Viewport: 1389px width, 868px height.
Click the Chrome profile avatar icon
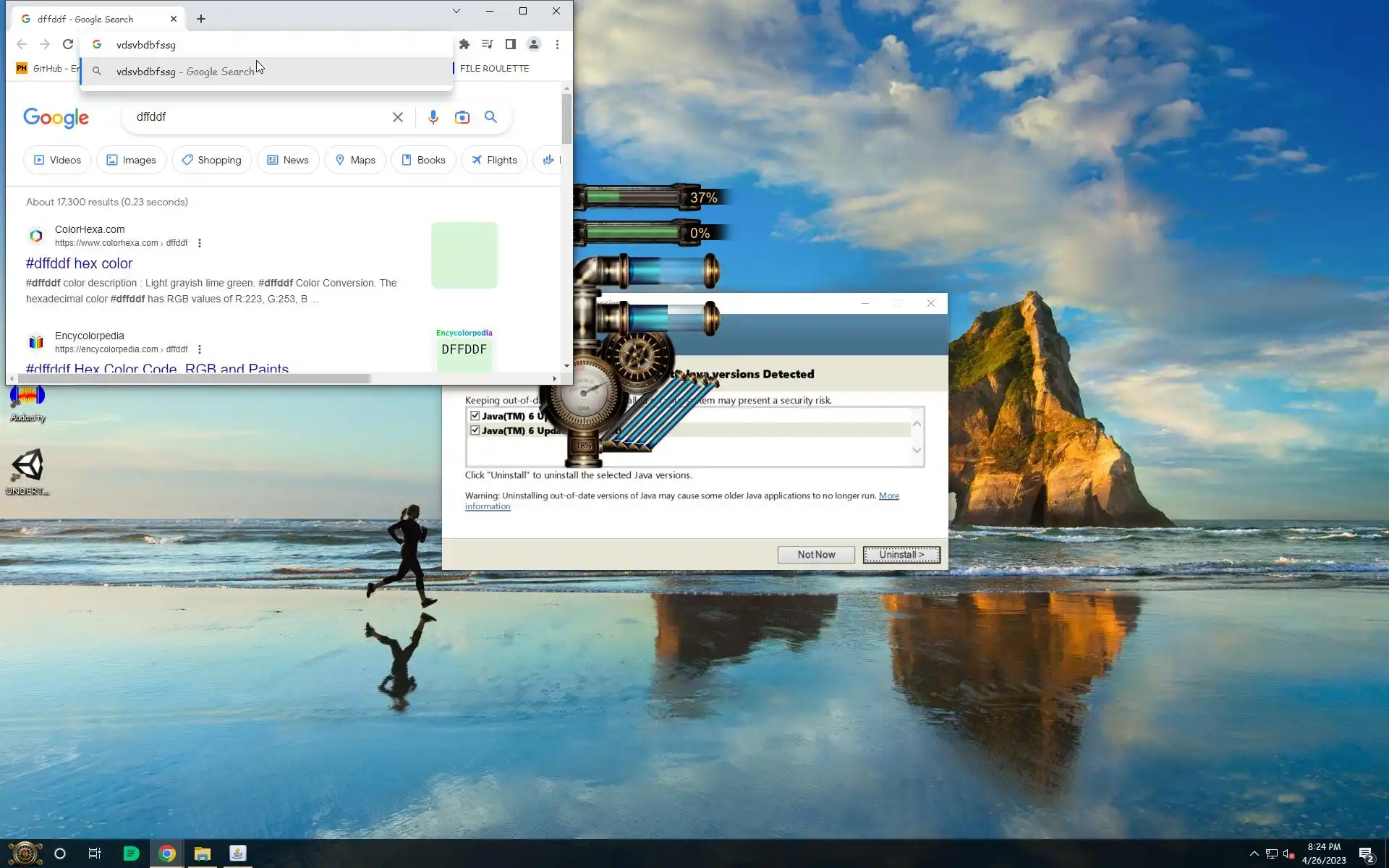click(533, 44)
